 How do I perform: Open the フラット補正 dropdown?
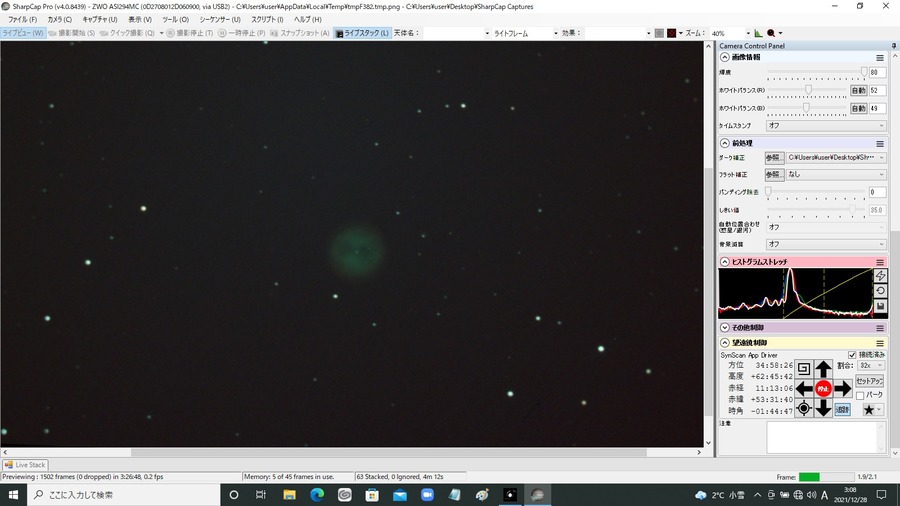pos(836,174)
